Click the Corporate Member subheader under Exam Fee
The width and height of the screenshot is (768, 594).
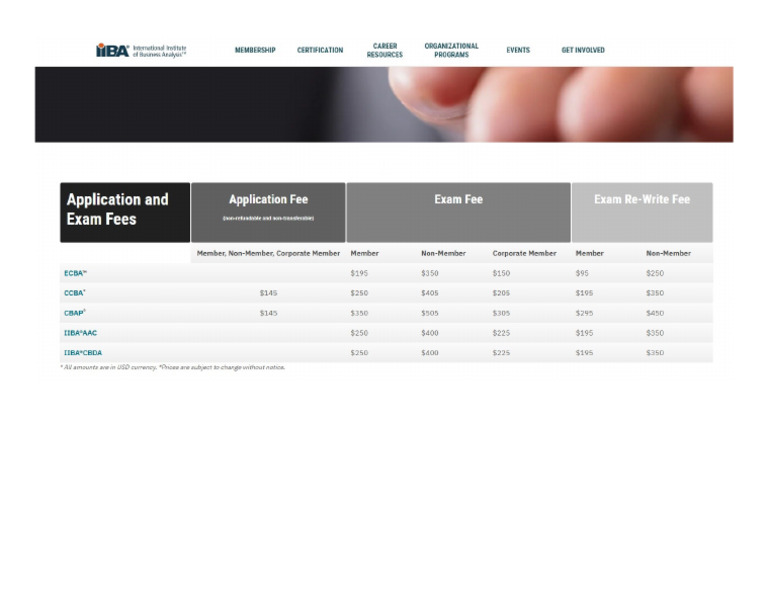(524, 253)
